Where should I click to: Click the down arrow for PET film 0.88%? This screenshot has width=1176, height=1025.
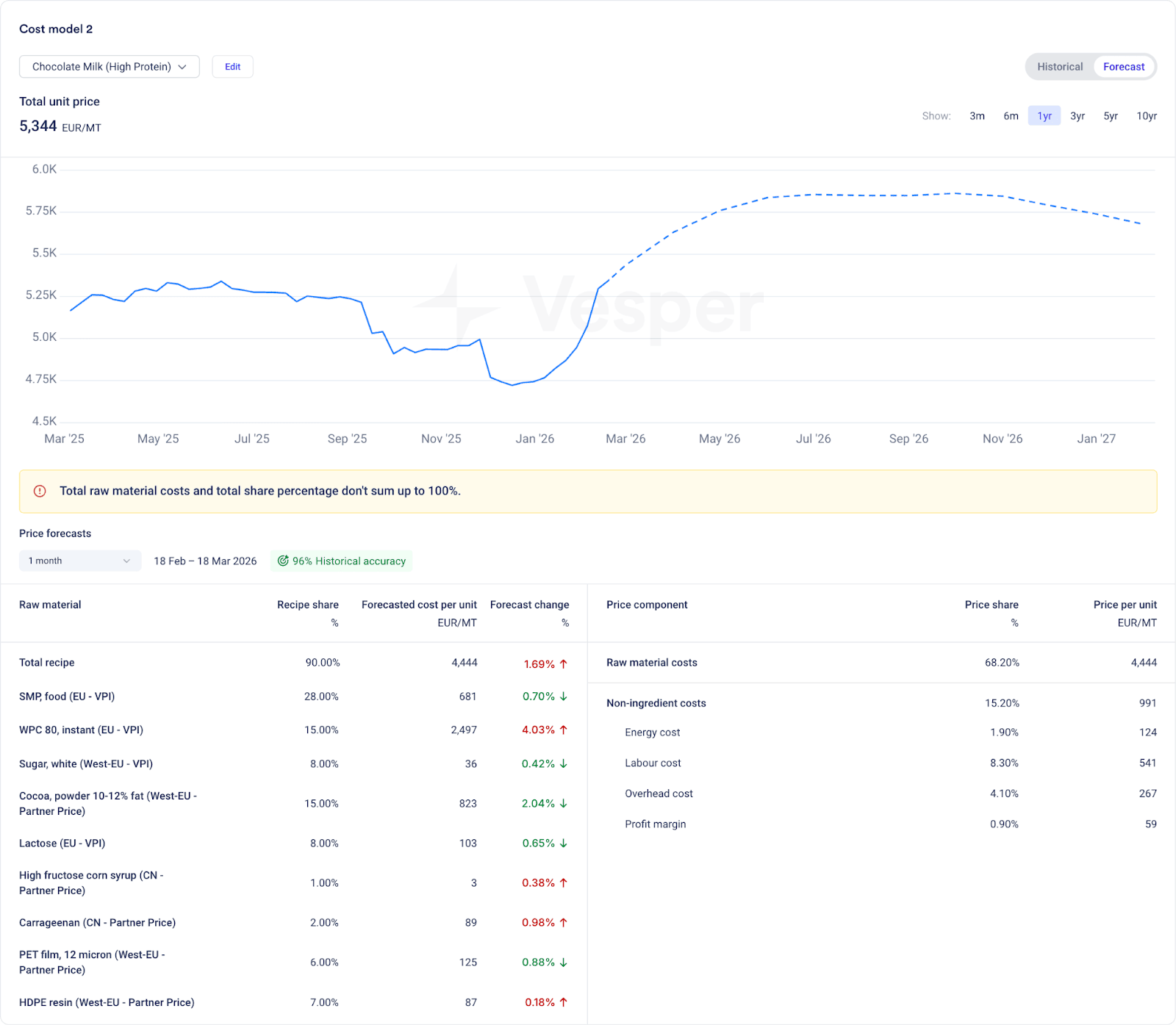(564, 962)
